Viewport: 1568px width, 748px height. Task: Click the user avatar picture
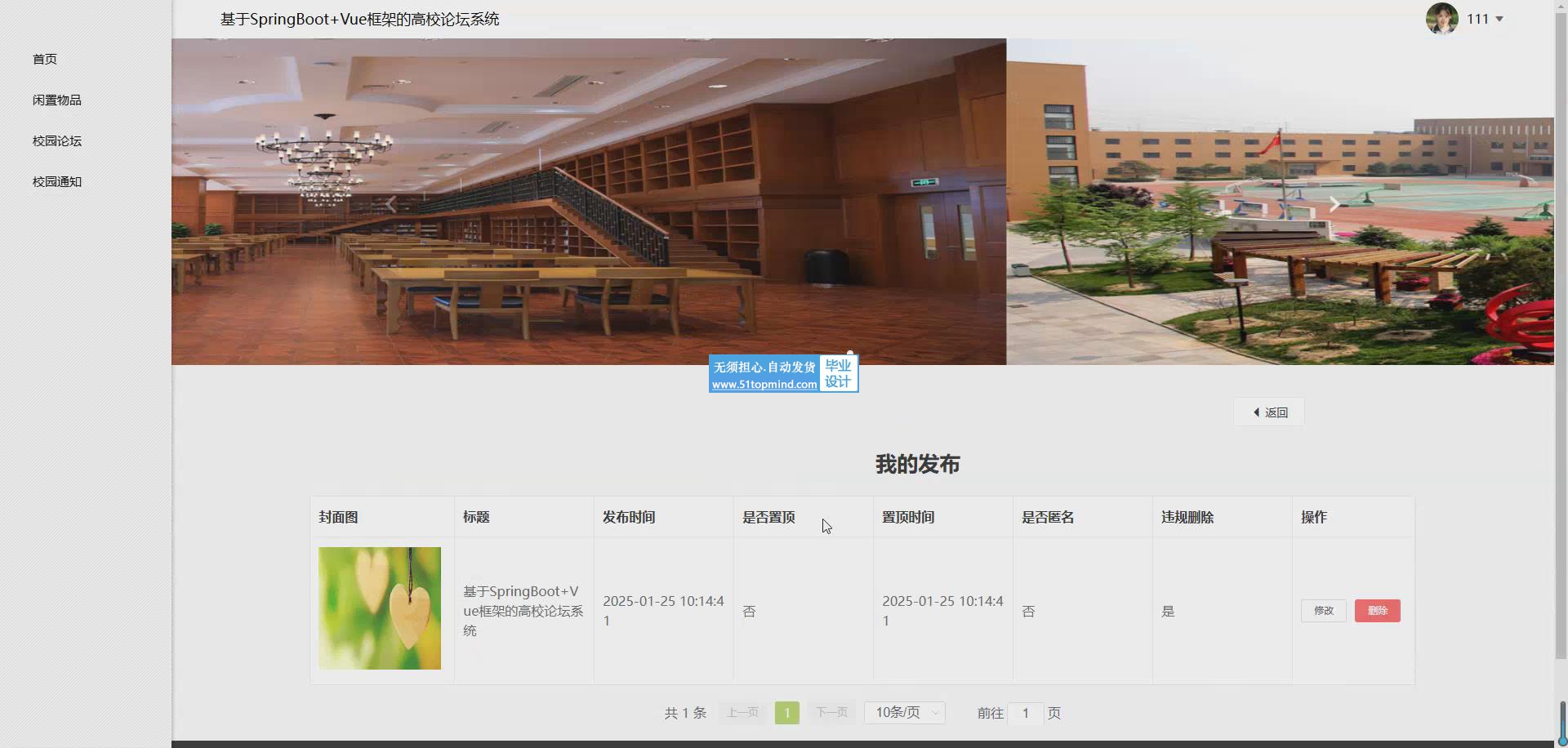click(1441, 19)
